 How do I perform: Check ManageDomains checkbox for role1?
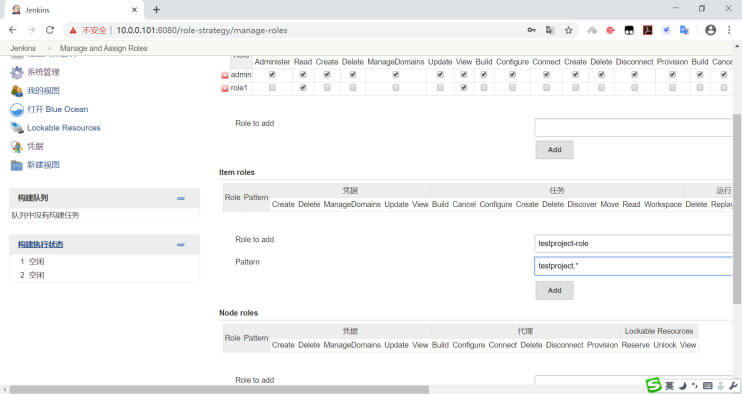tap(396, 88)
